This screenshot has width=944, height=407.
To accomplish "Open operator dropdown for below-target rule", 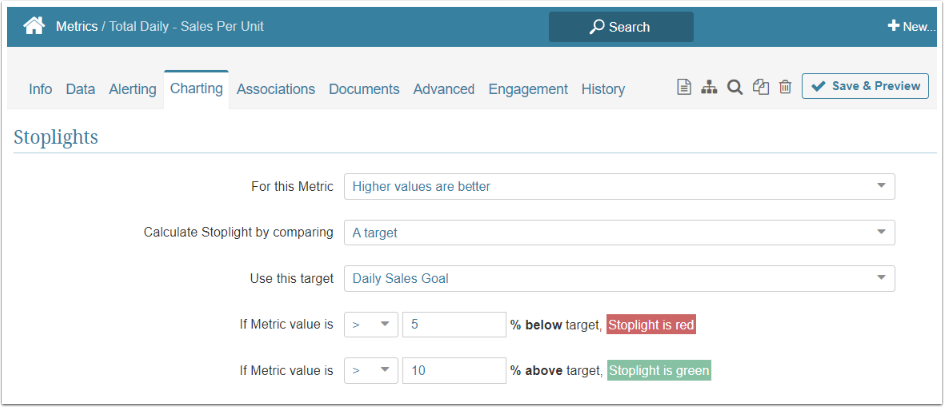I will [370, 325].
